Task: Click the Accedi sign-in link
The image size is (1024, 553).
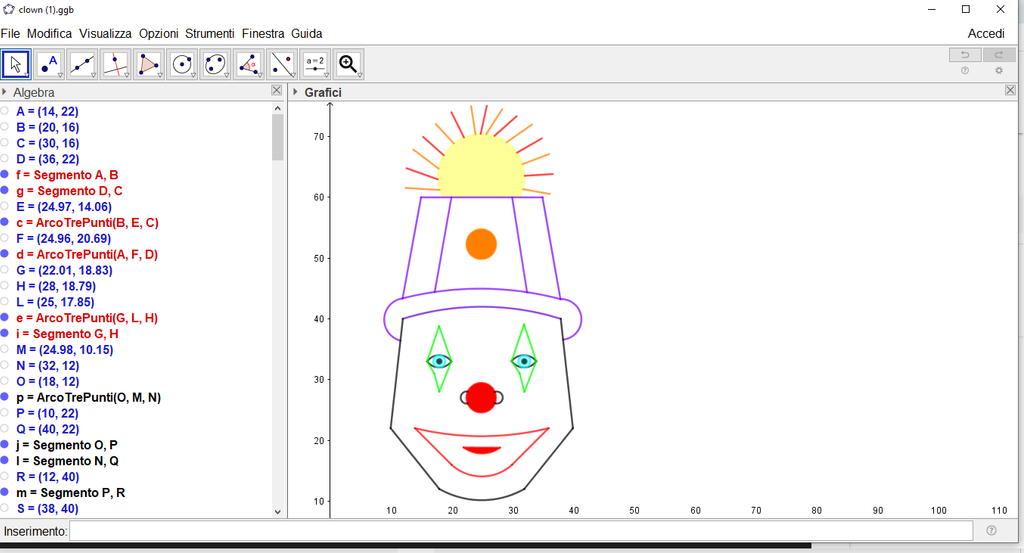Action: click(985, 33)
